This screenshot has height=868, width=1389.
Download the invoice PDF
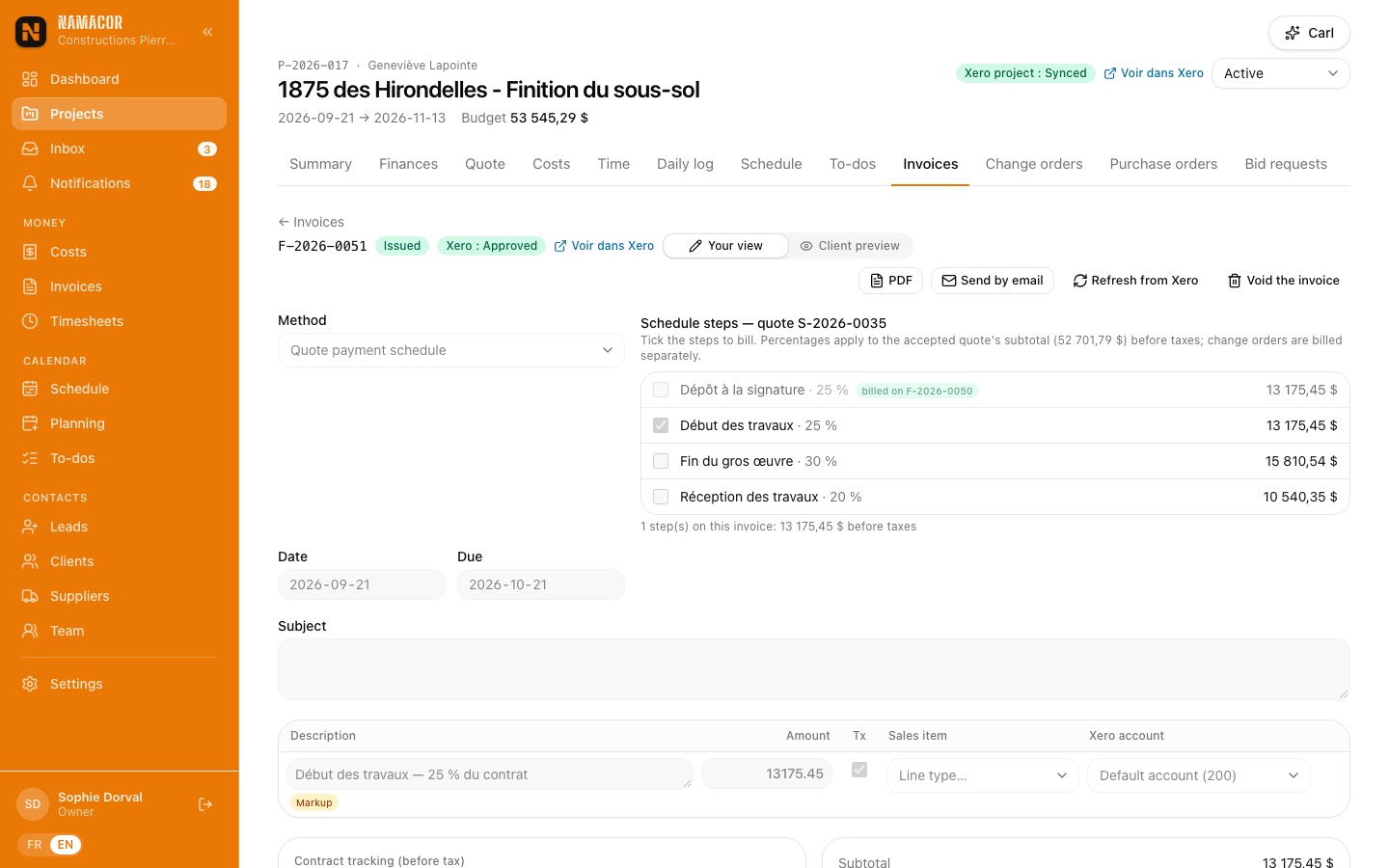coord(890,281)
